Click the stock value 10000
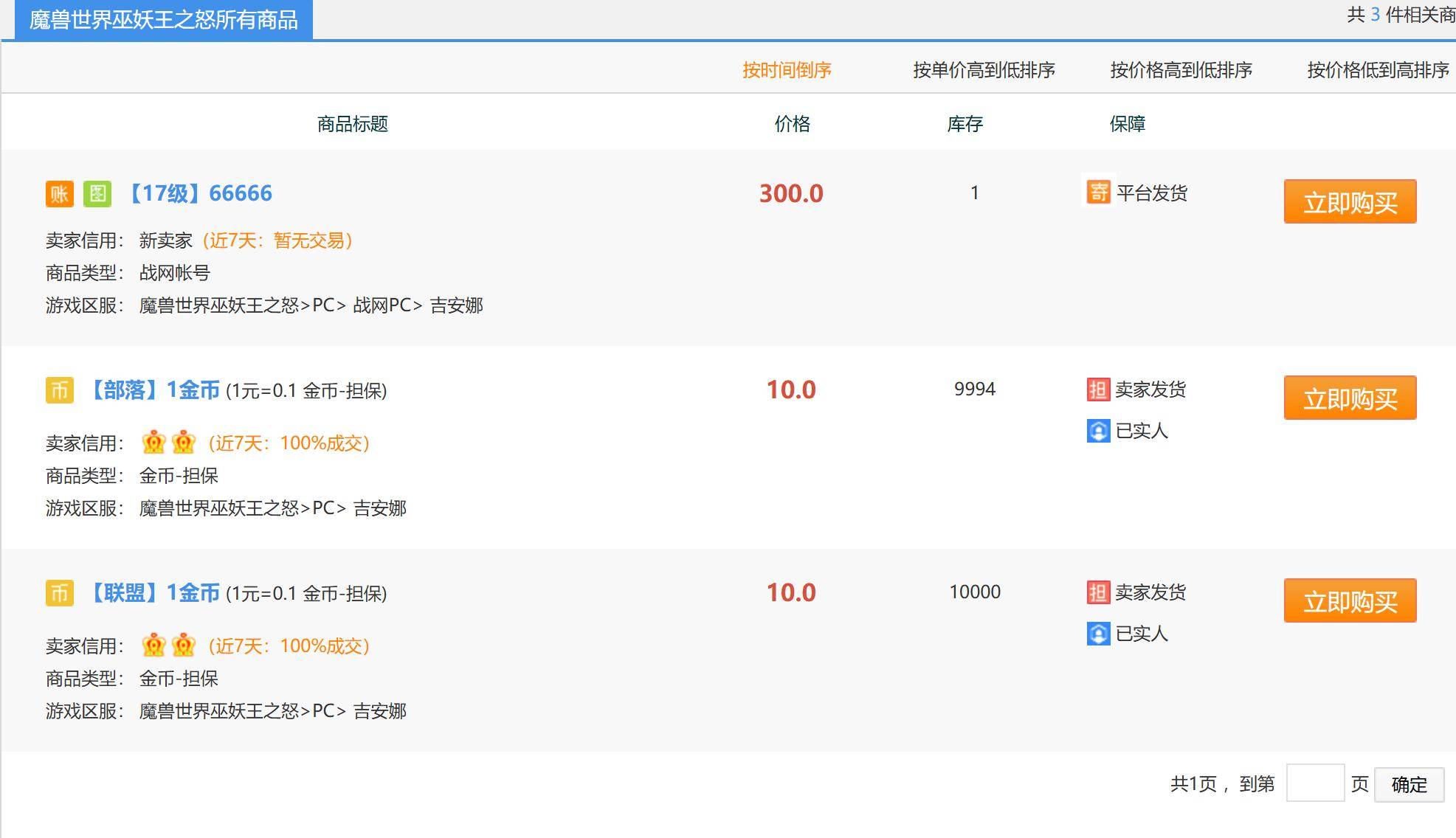Screen dimensions: 1456x838 click(975, 592)
